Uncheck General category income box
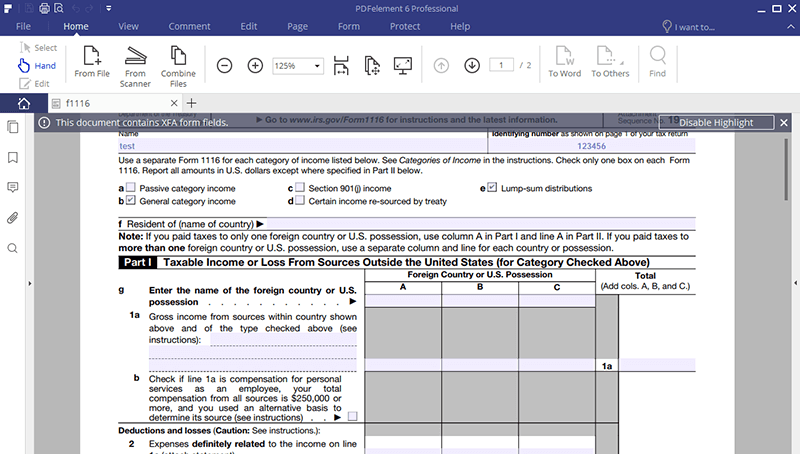This screenshot has height=454, width=800. click(131, 200)
